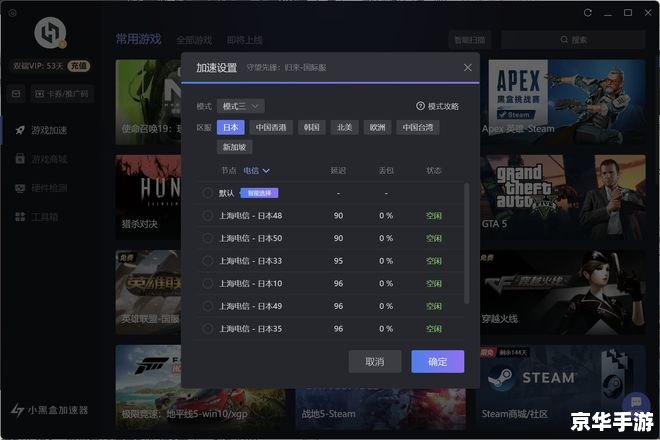This screenshot has height=440, width=660.
Task: Click the user avatar logo at top left
Action: pos(50,33)
